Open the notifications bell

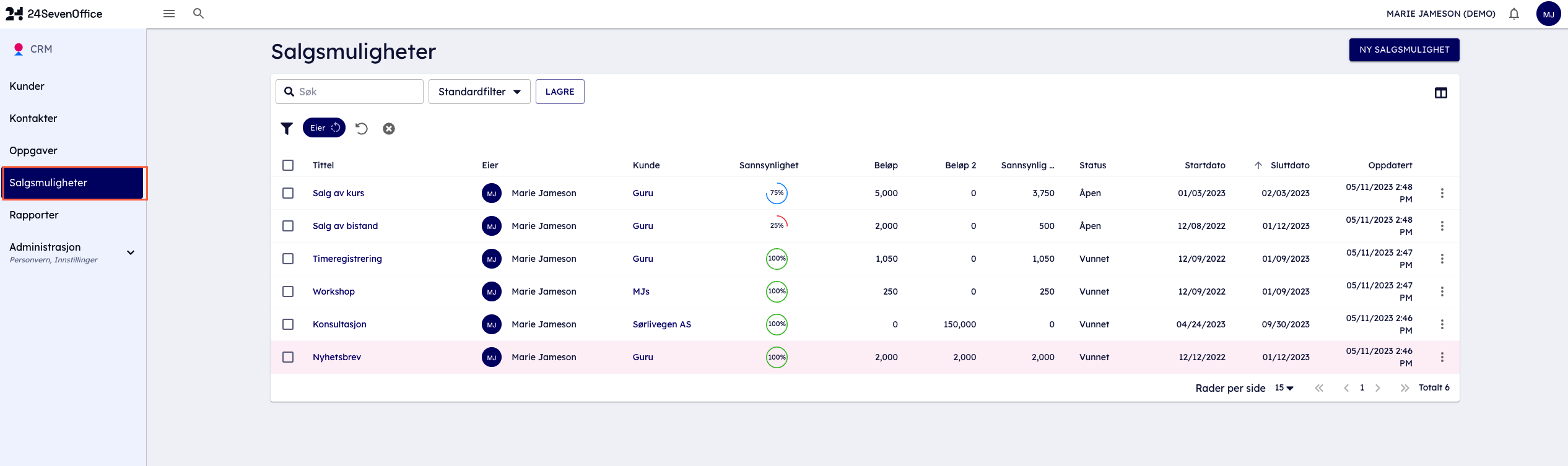tap(1514, 14)
